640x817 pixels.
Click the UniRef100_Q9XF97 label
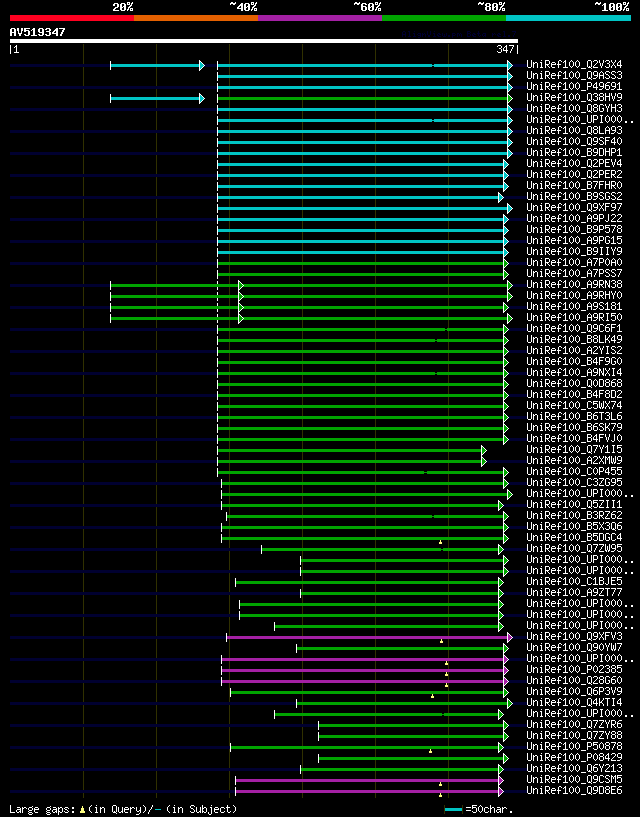point(574,207)
